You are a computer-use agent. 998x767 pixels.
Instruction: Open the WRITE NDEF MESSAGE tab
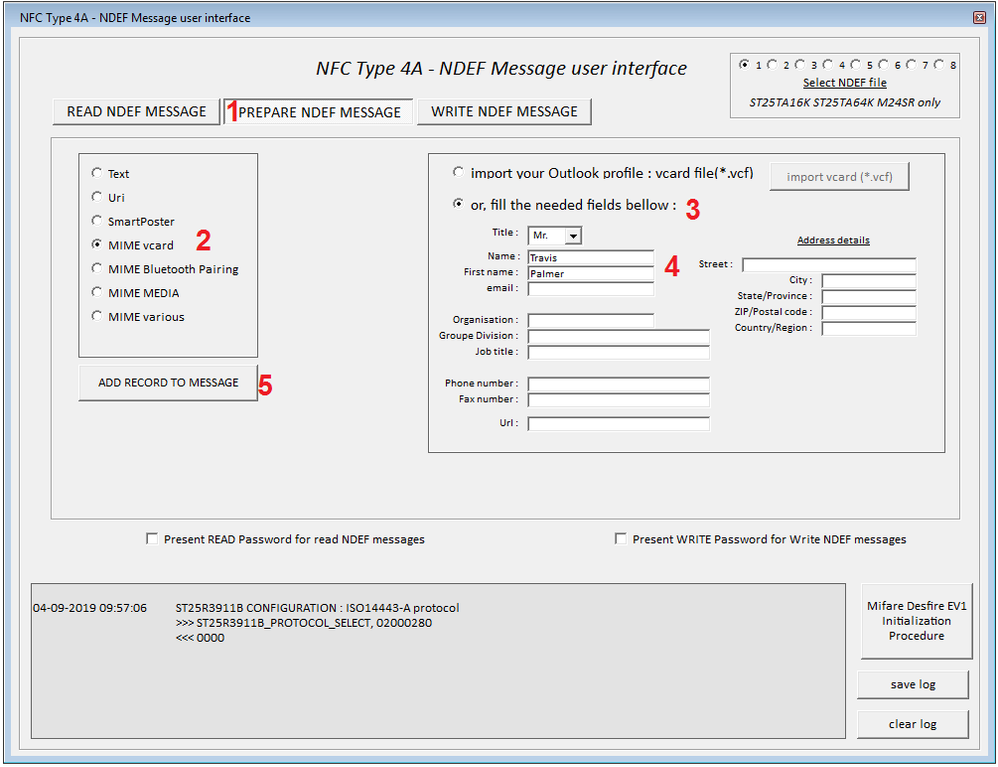click(x=504, y=111)
